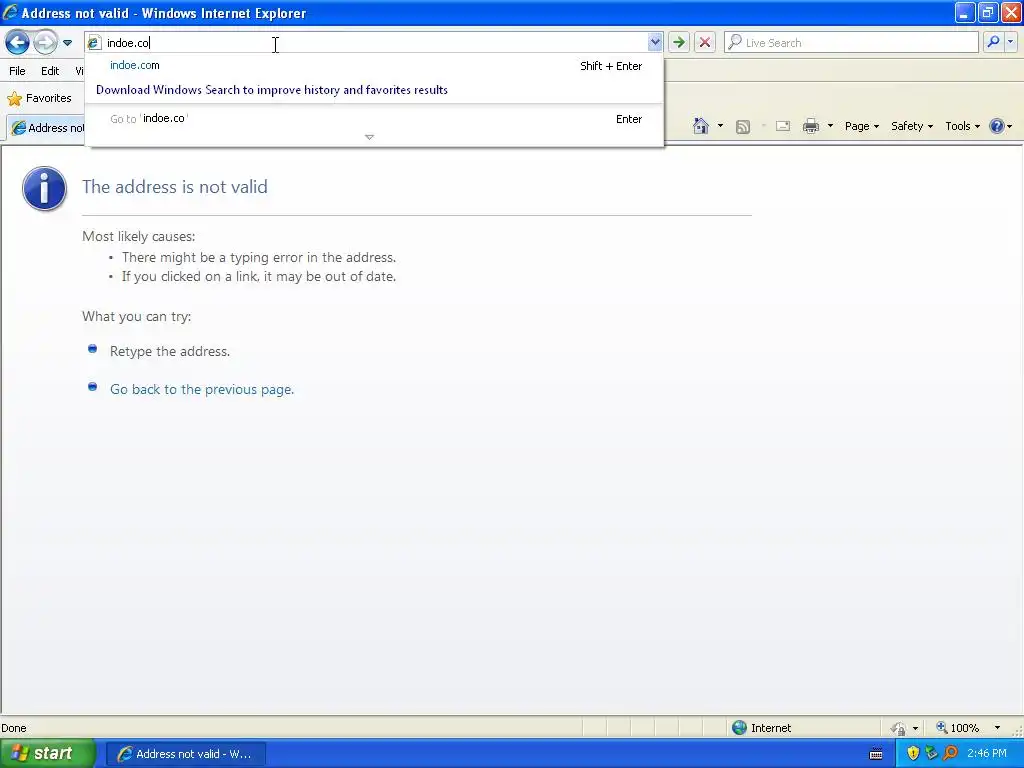This screenshot has width=1024, height=768.
Task: Click the status bar privacy icon
Action: (899, 728)
